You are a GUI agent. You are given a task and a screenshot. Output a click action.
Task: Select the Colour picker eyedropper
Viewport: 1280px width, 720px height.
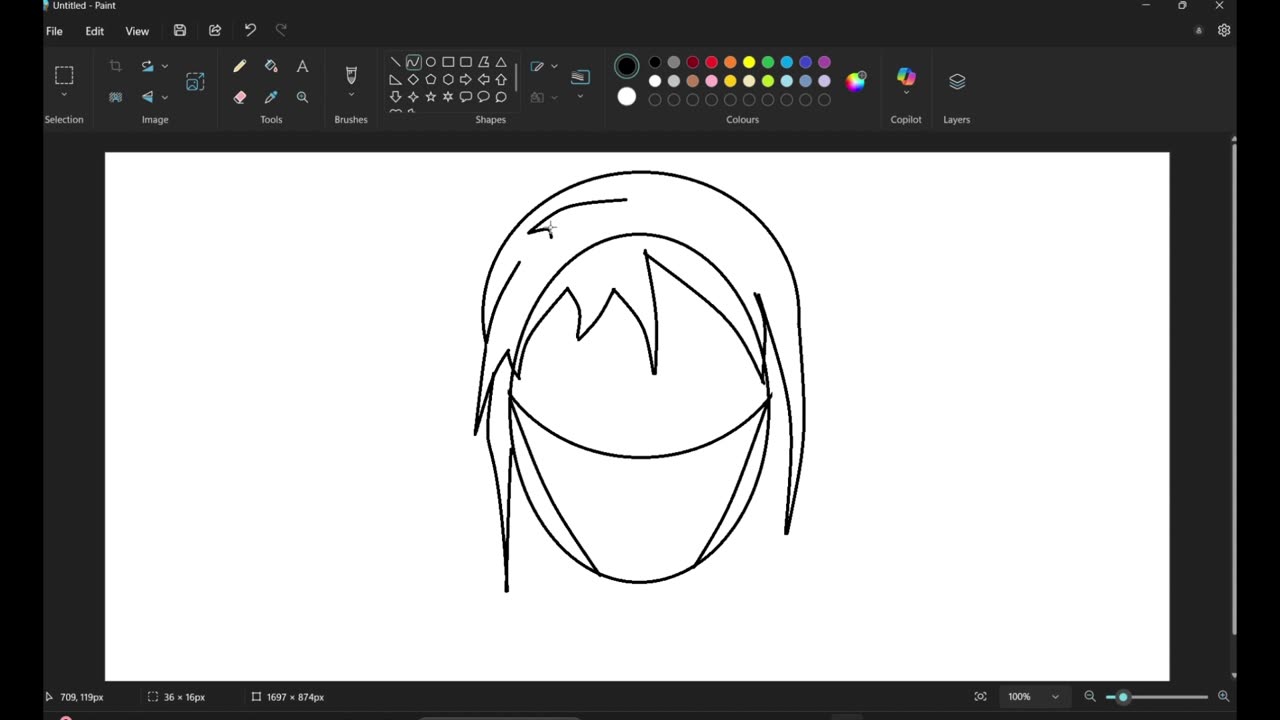[x=271, y=97]
